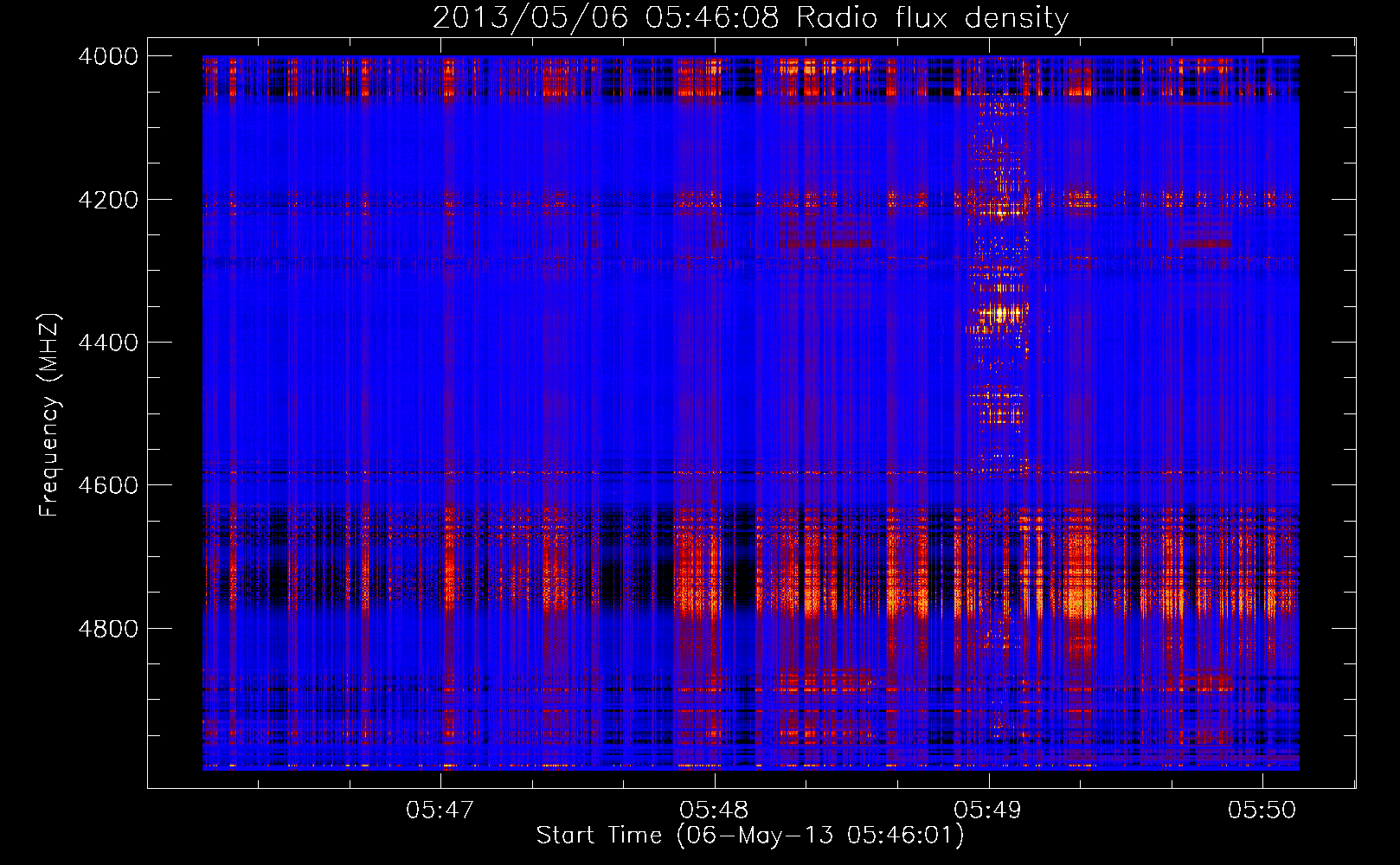Click the plot title "2013/05/06 05:46:08 Radio flux density"
This screenshot has width=1400, height=865.
(750, 17)
